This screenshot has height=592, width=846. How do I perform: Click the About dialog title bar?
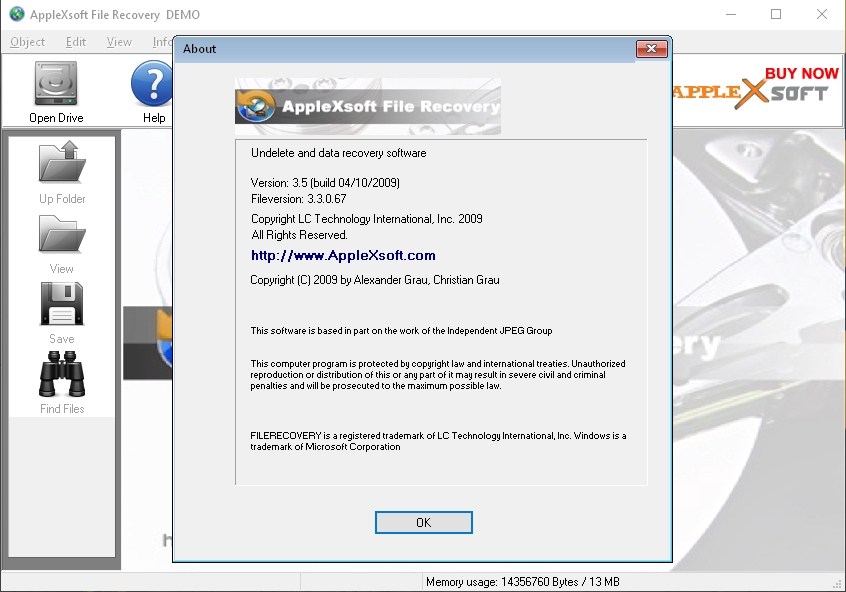pos(405,49)
